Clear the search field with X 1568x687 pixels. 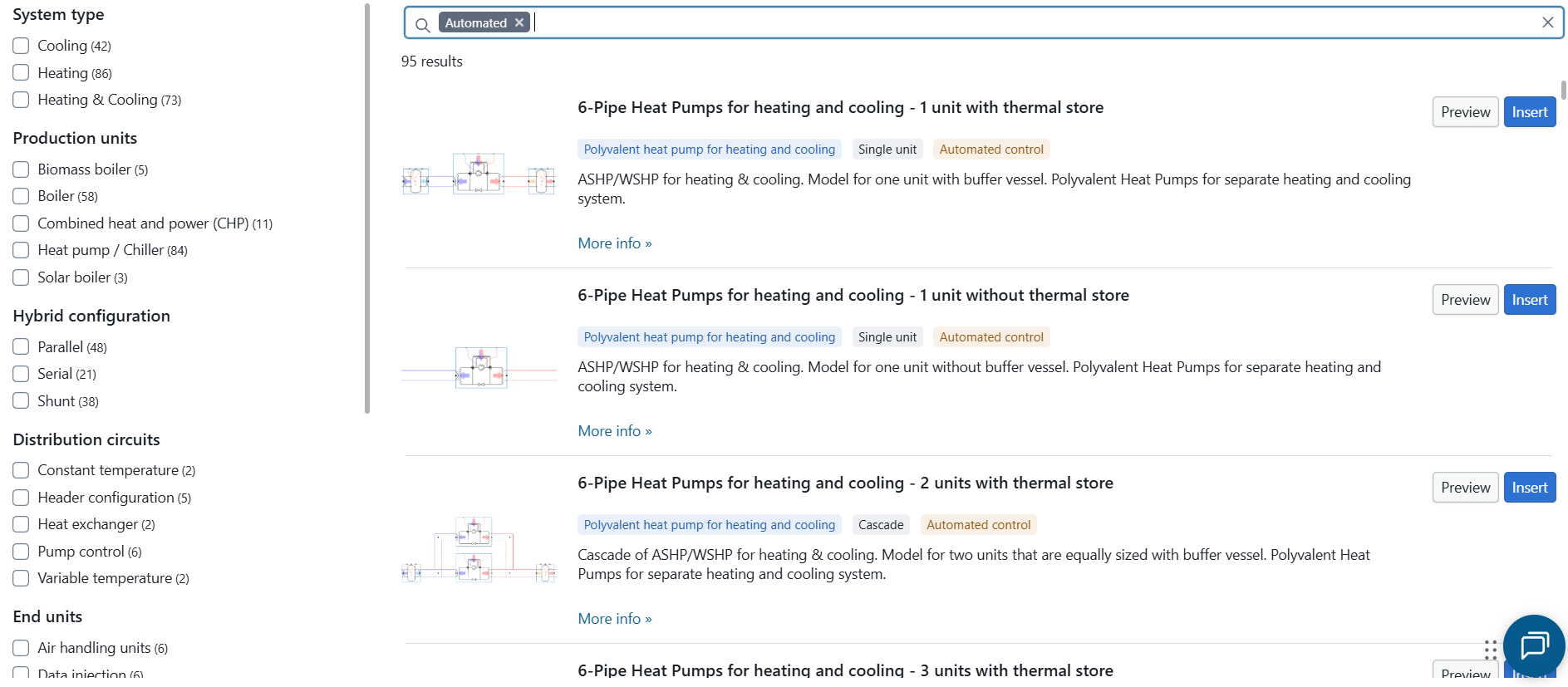1547,22
